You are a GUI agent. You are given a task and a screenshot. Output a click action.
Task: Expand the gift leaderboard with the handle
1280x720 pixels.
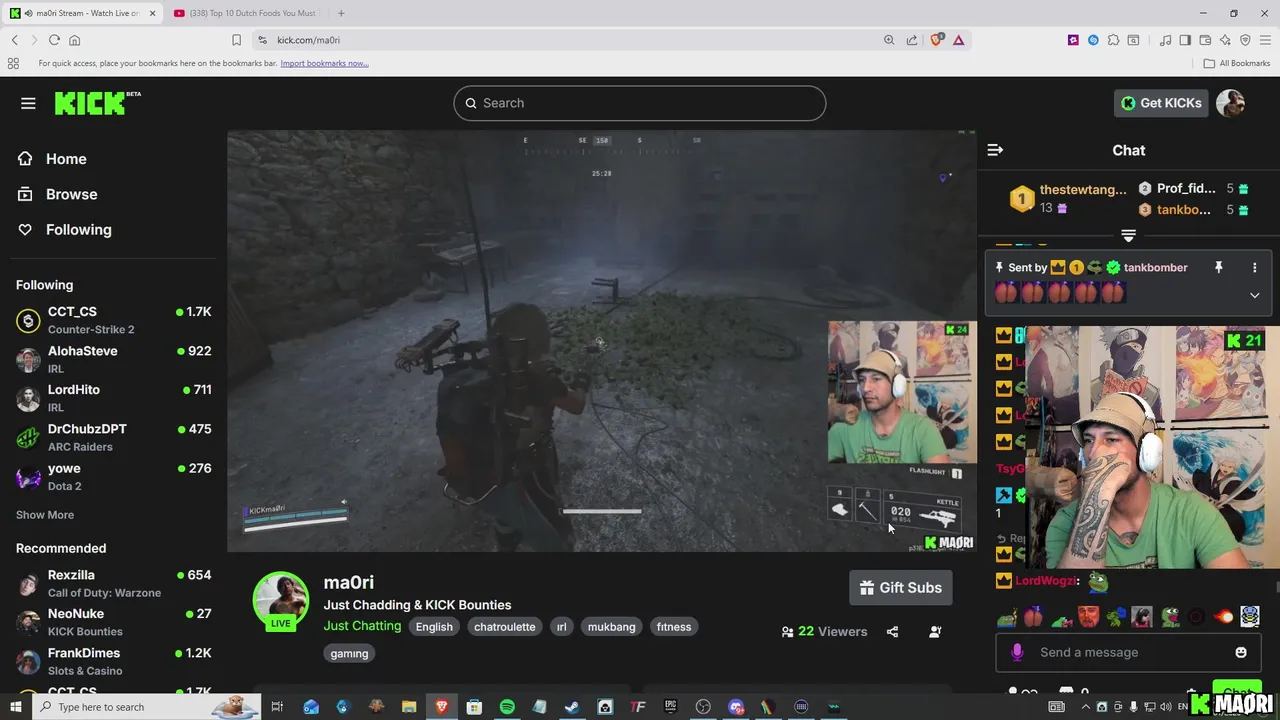tap(1128, 236)
